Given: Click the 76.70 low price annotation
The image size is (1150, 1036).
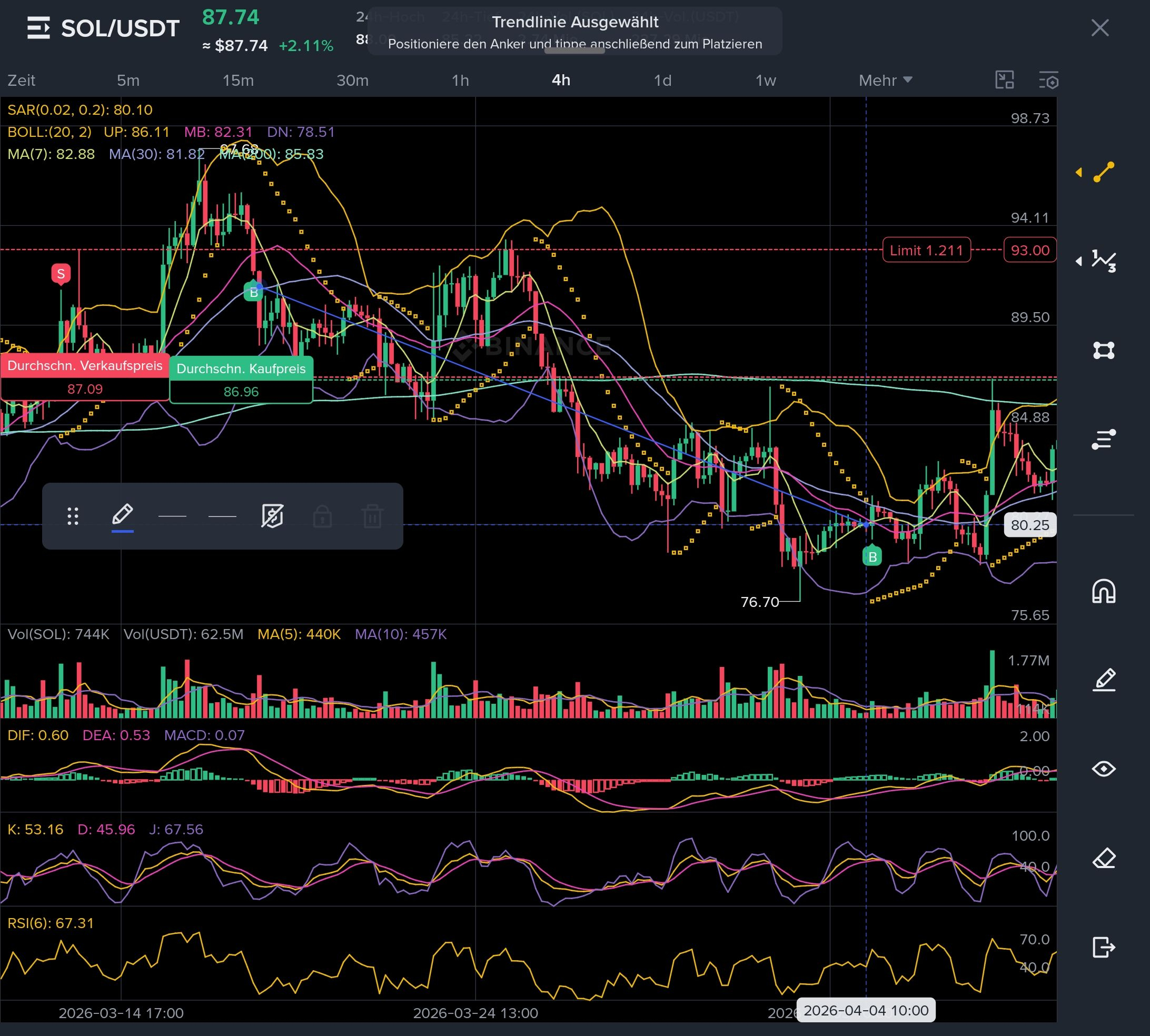Looking at the screenshot, I should [759, 602].
